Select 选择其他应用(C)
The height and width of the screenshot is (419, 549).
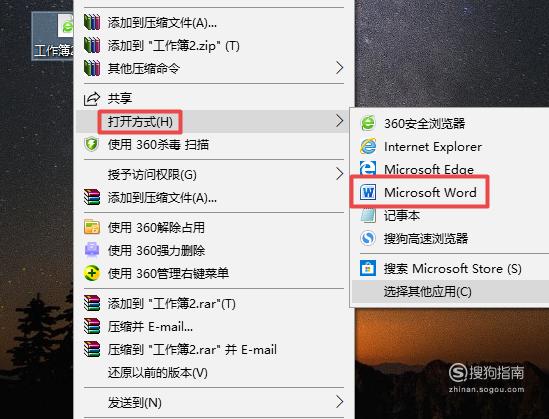coord(450,291)
